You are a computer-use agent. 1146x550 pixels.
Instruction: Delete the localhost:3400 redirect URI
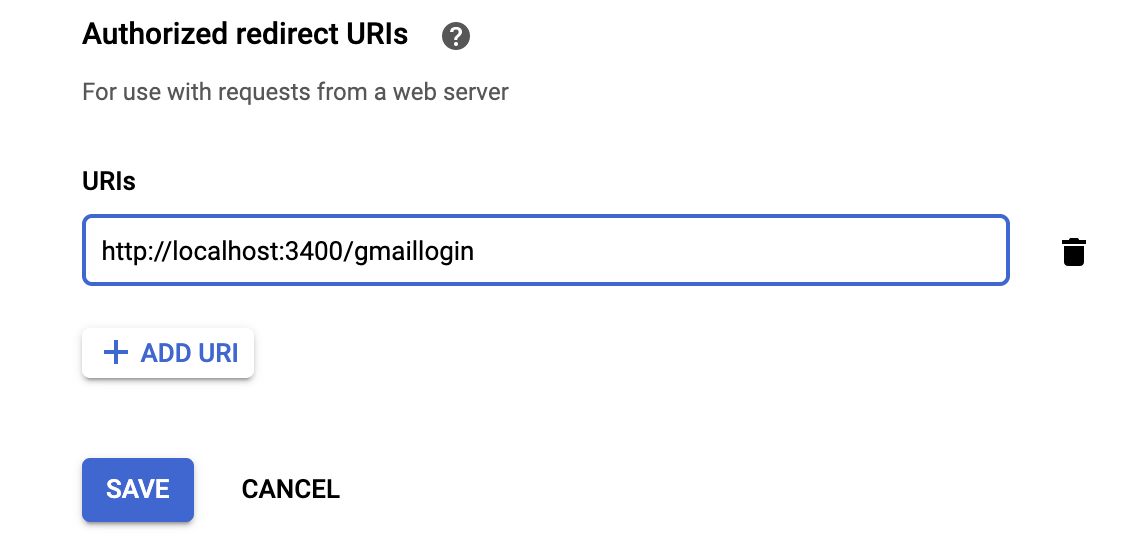point(1073,252)
